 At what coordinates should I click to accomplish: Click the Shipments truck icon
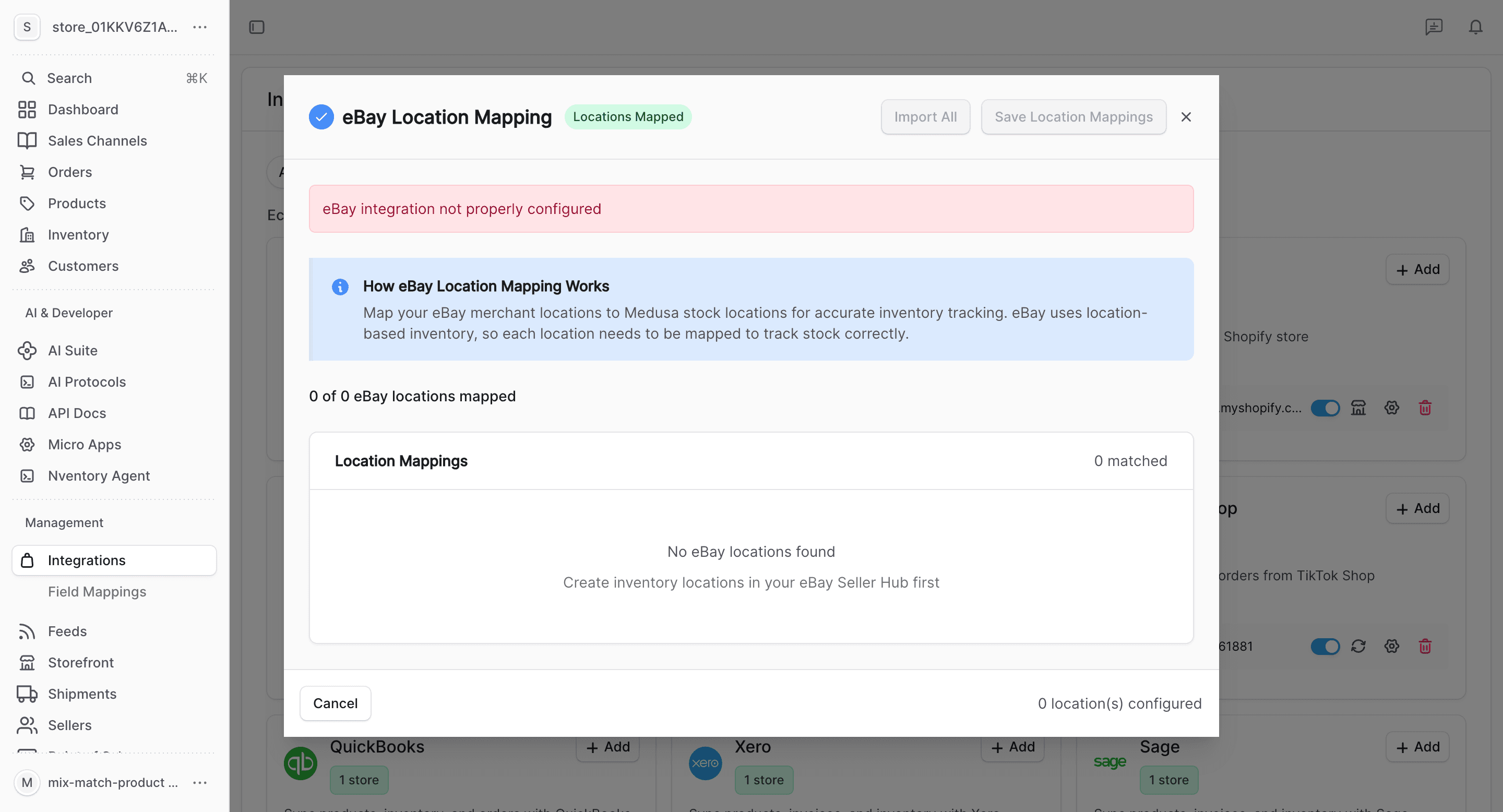pos(27,694)
